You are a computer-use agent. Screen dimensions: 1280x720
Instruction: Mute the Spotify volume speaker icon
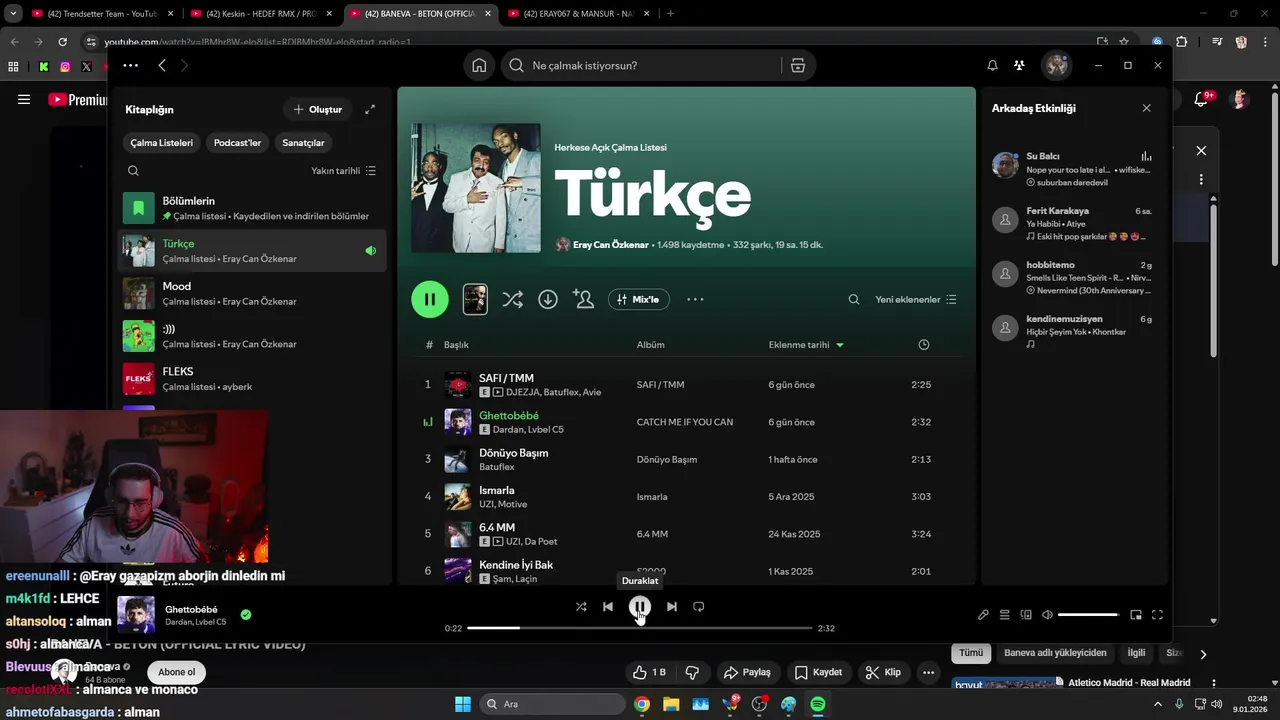(1047, 615)
